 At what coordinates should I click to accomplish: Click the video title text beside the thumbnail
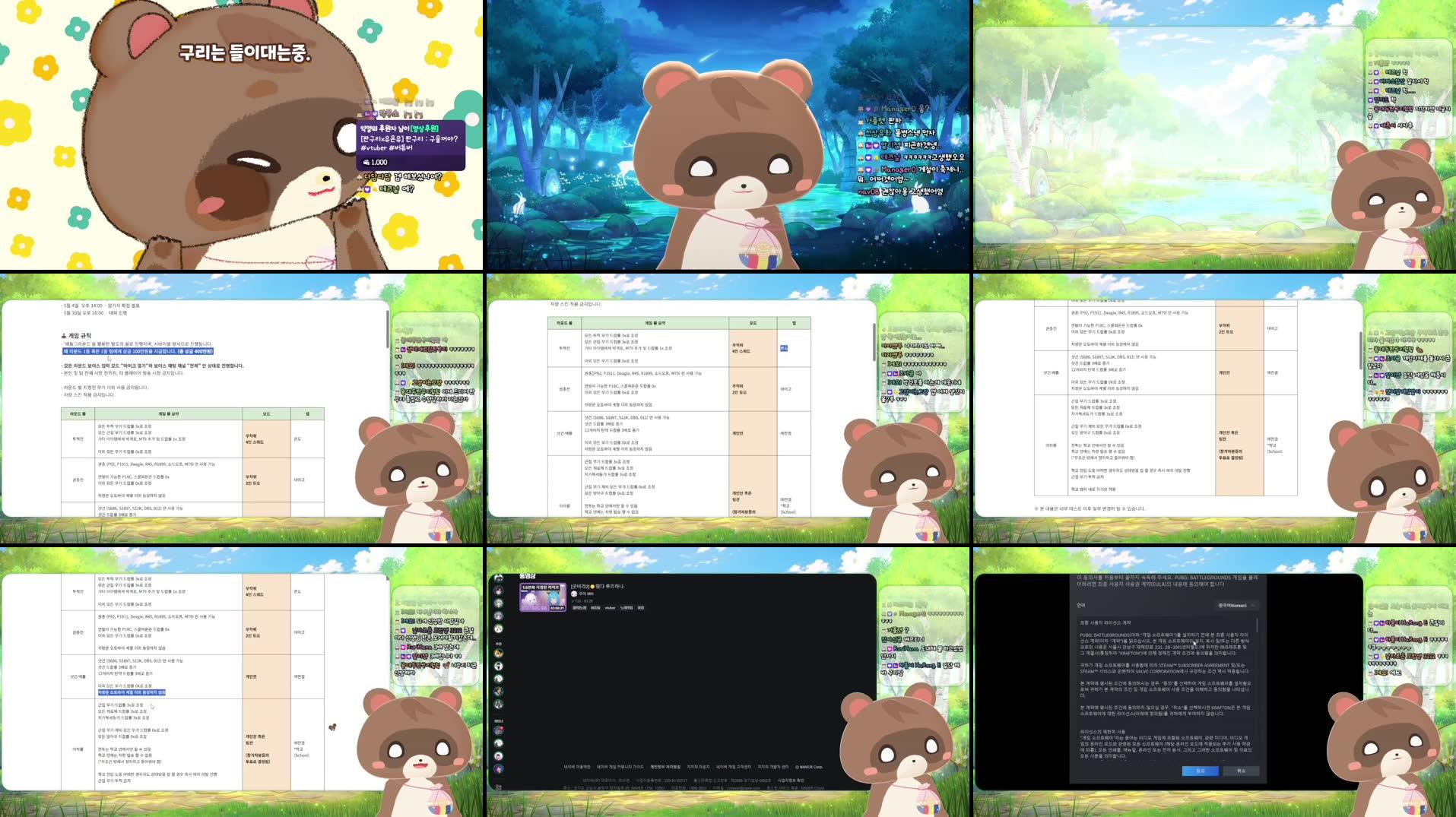pyautogui.click(x=597, y=586)
